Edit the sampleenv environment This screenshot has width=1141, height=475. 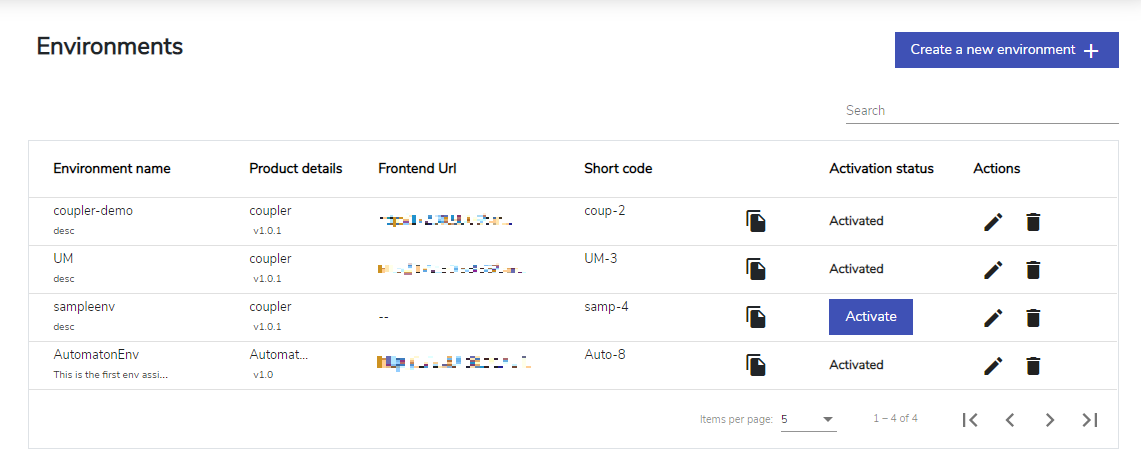click(993, 318)
